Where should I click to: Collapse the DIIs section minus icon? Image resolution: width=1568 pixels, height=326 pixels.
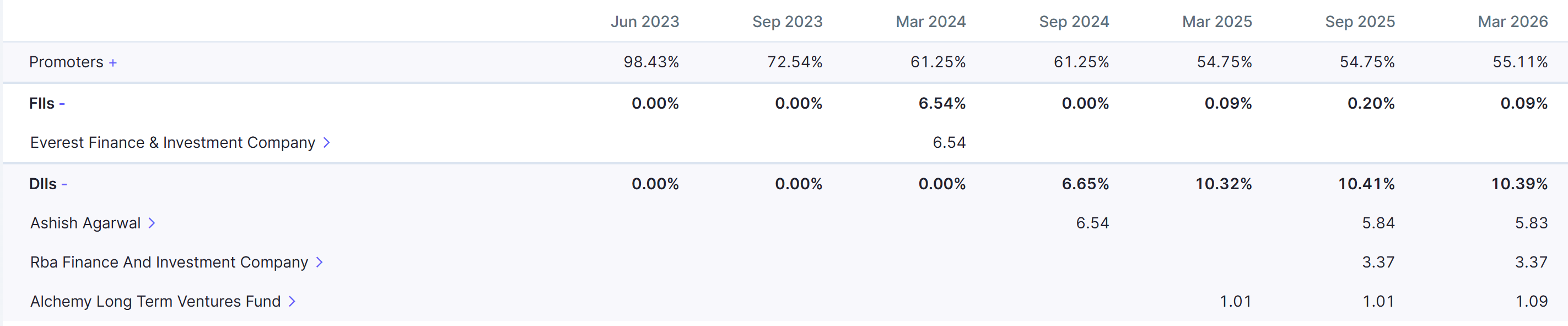coord(64,185)
